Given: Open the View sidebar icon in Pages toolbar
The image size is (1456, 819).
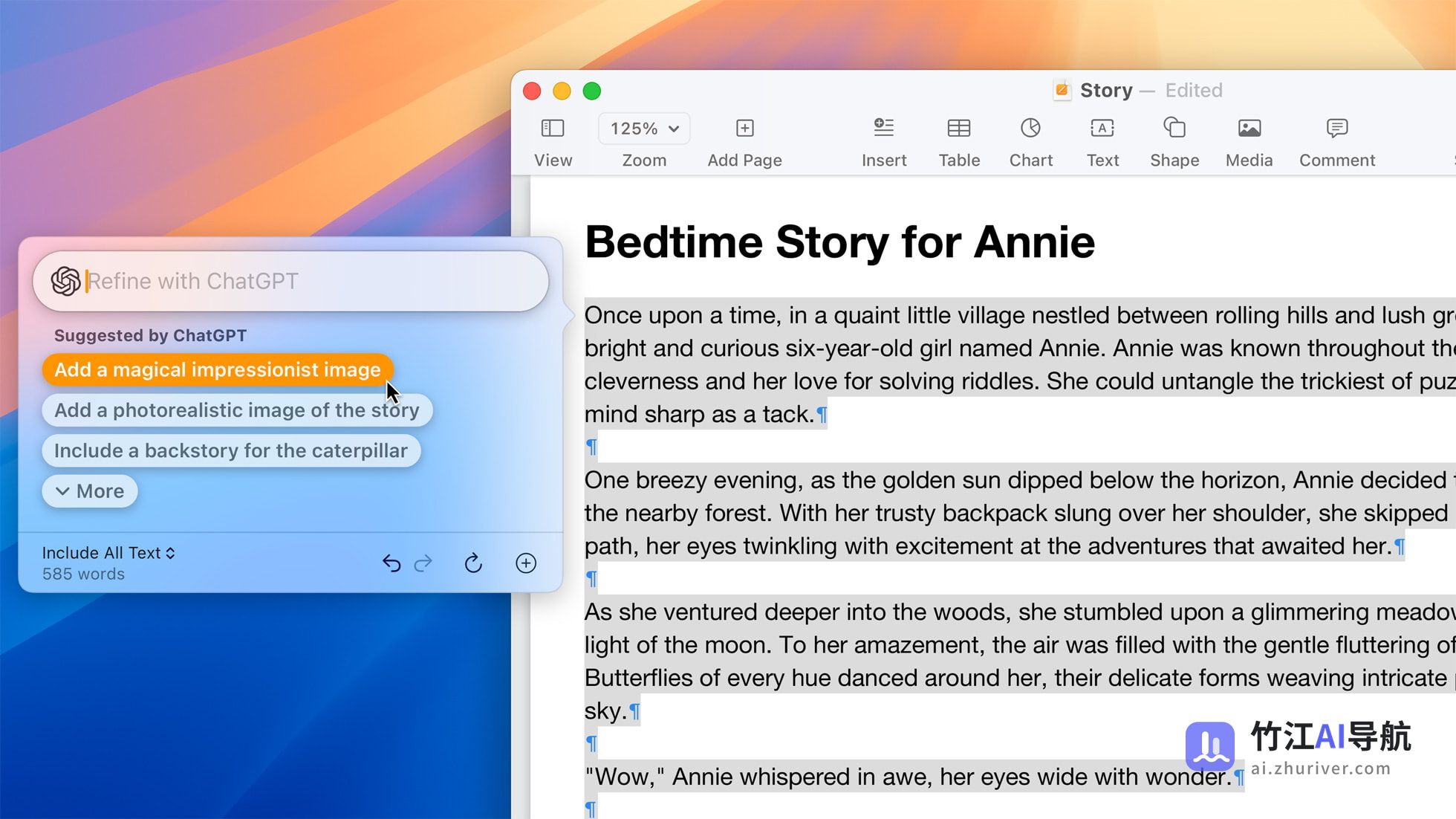Looking at the screenshot, I should 553,128.
